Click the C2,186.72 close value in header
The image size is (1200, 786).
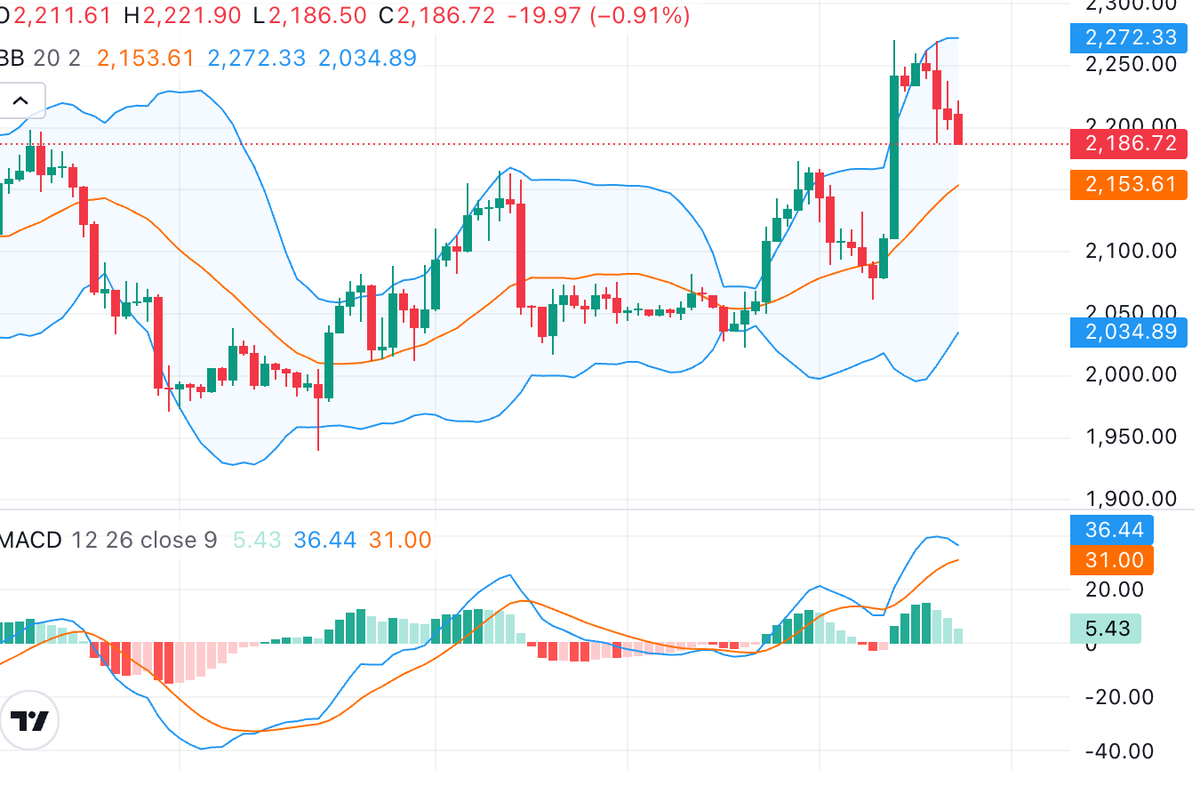tap(445, 15)
